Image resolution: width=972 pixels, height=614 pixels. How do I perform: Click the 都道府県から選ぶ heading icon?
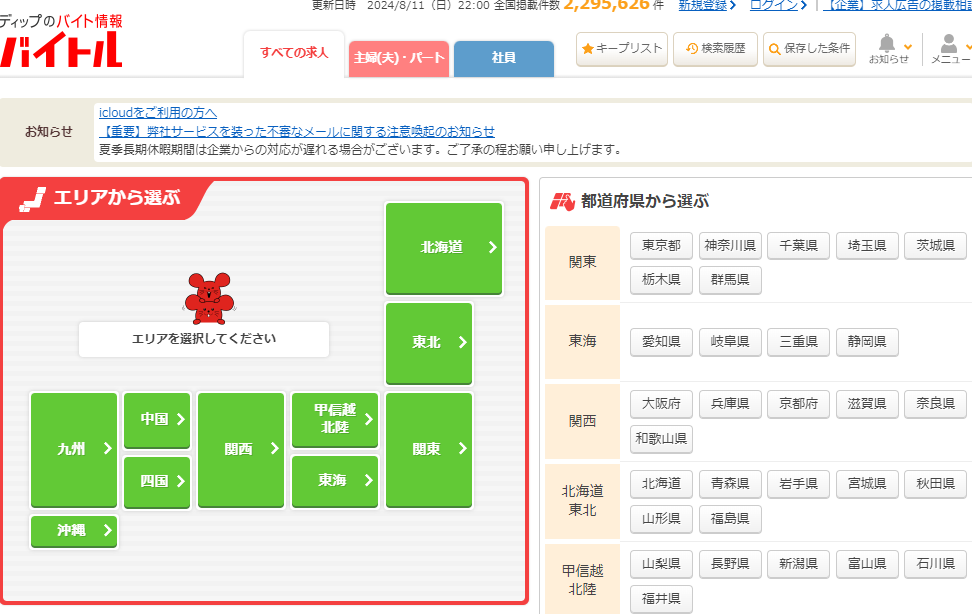[562, 201]
